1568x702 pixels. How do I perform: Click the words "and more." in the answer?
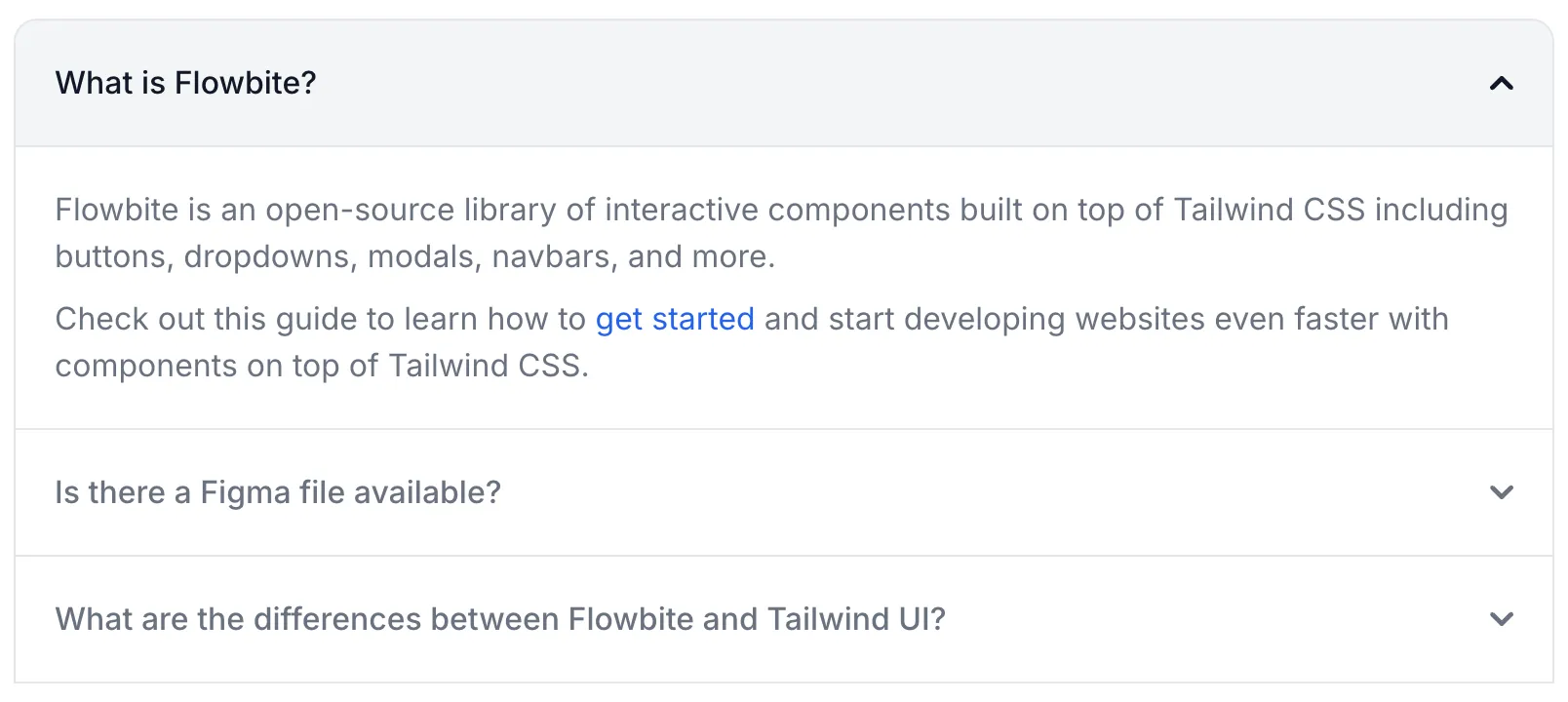click(701, 256)
